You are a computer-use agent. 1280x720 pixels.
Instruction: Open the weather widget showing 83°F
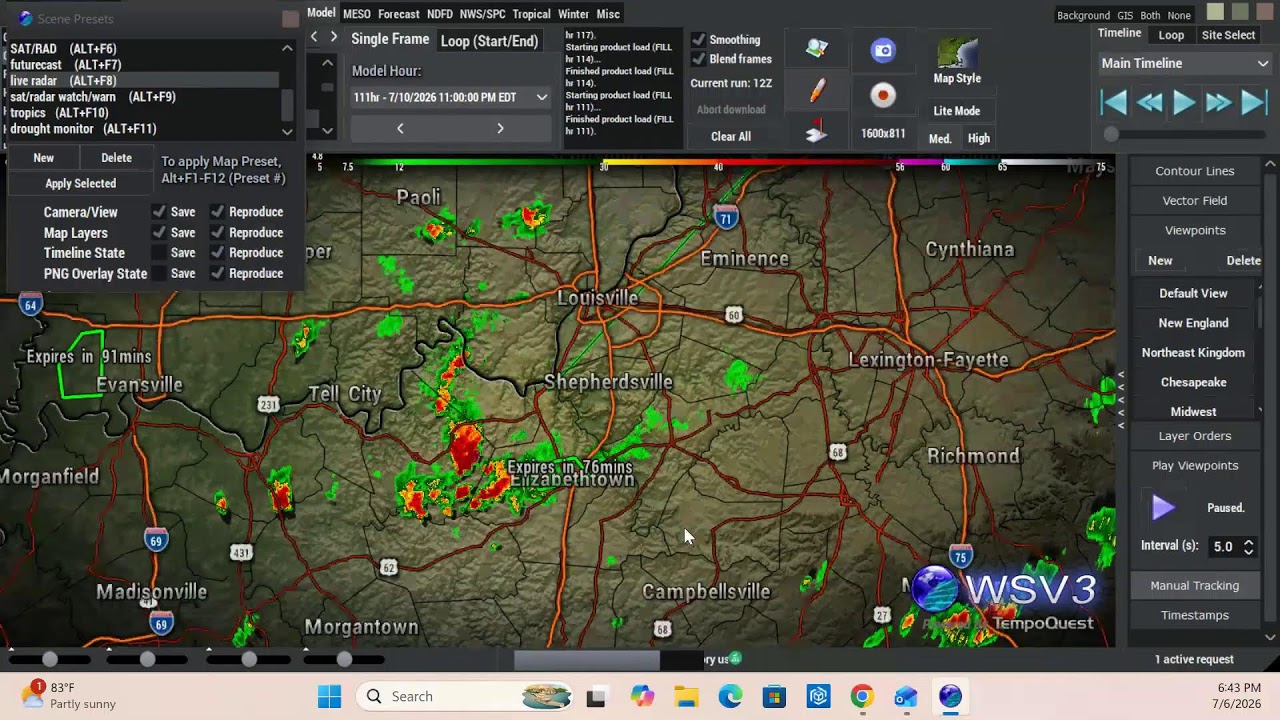pyautogui.click(x=70, y=696)
